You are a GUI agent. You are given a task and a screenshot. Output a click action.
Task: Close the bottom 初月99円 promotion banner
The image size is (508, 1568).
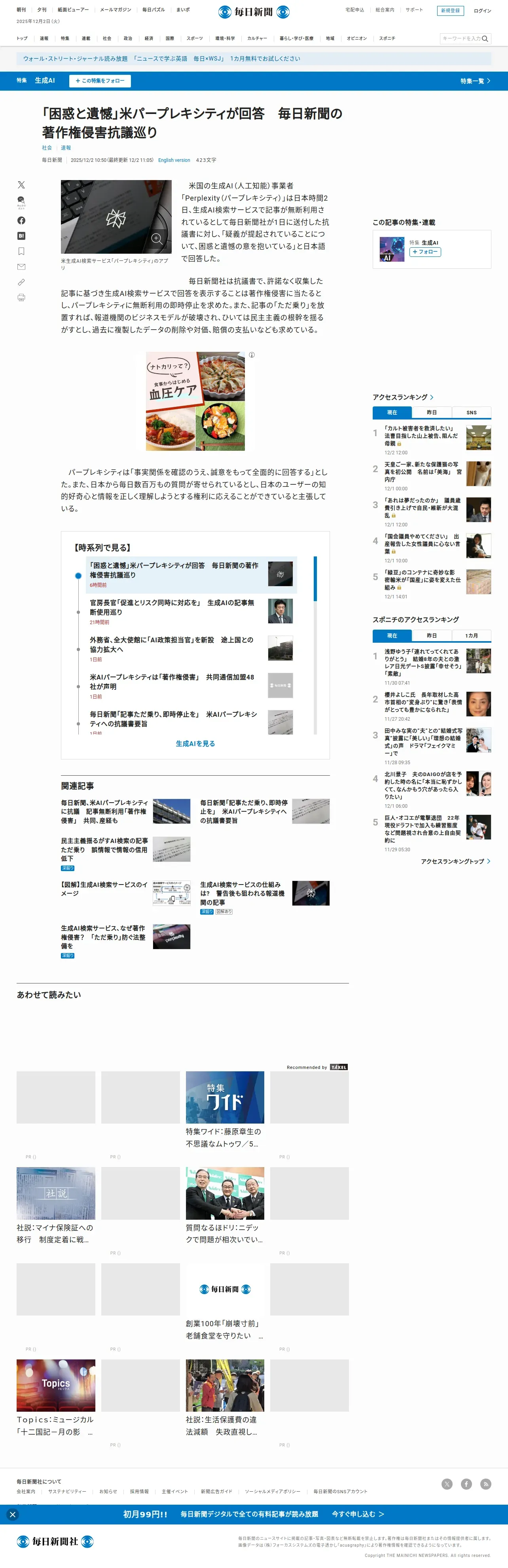[12, 1515]
